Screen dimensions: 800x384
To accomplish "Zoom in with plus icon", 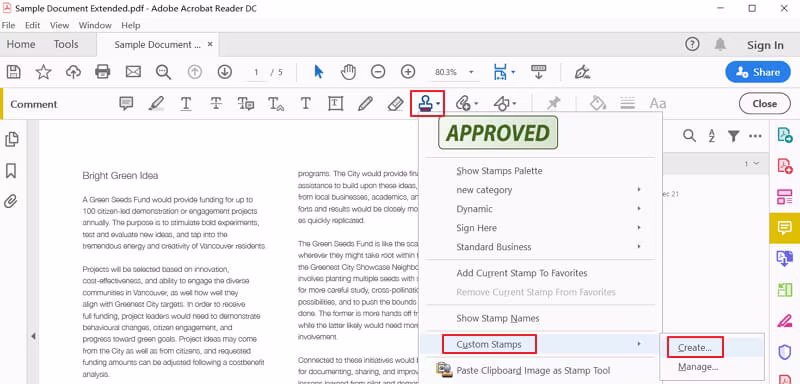I will [408, 72].
